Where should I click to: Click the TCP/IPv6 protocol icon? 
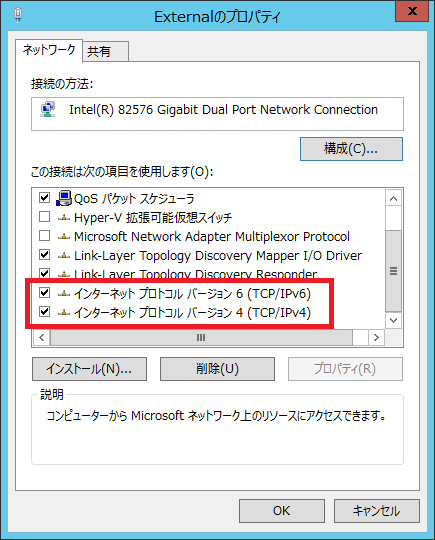coord(64,294)
